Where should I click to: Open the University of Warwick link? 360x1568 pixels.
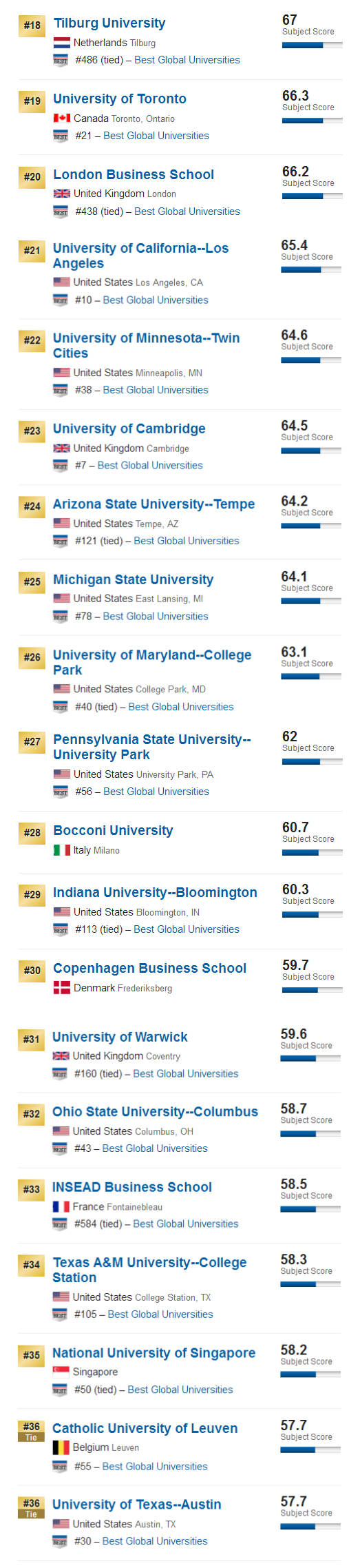(120, 1037)
